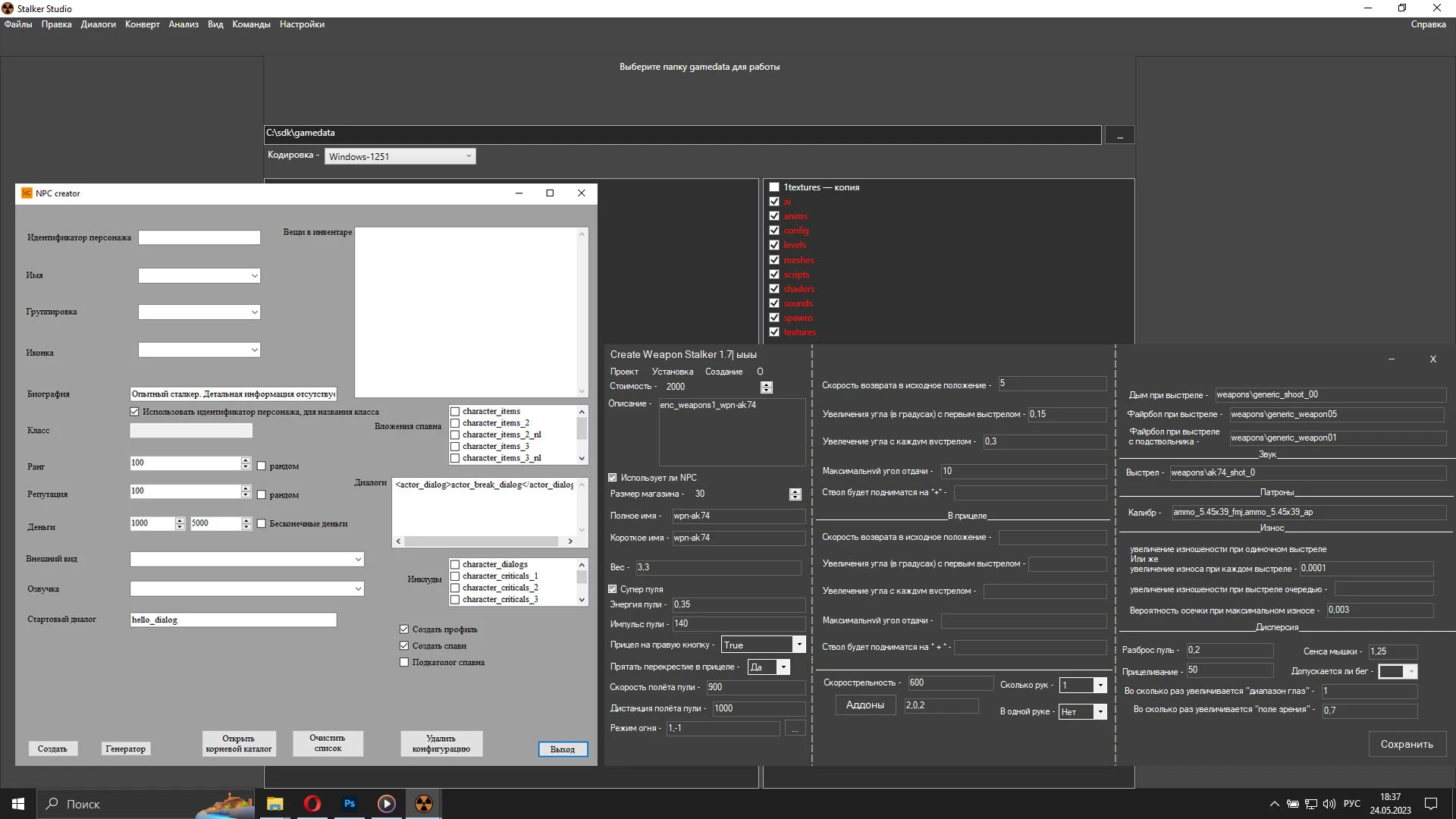Click the Stalker Studio radiation taskbar icon
The height and width of the screenshot is (819, 1456).
point(424,804)
